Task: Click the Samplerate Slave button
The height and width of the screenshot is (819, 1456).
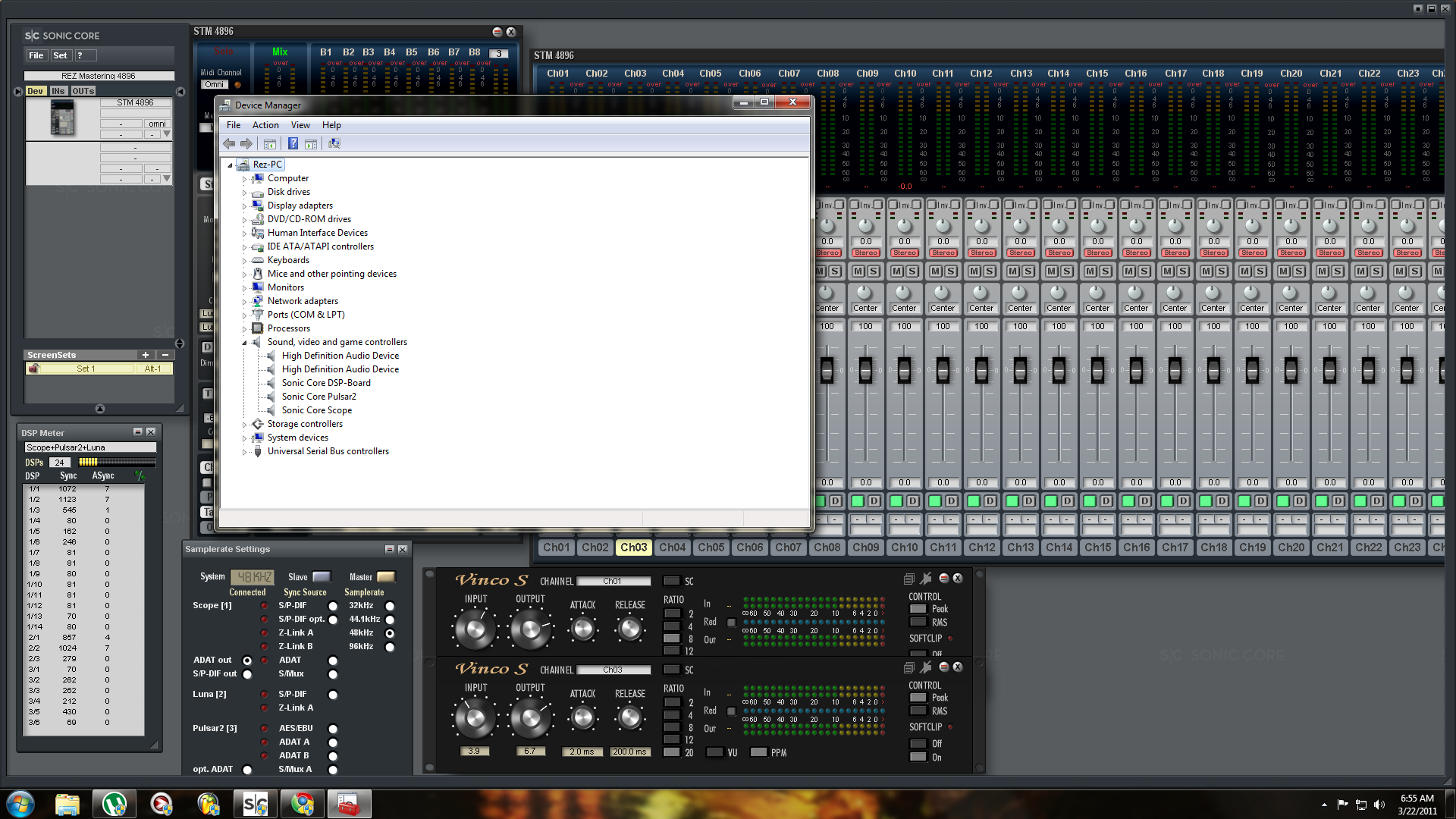Action: point(322,577)
